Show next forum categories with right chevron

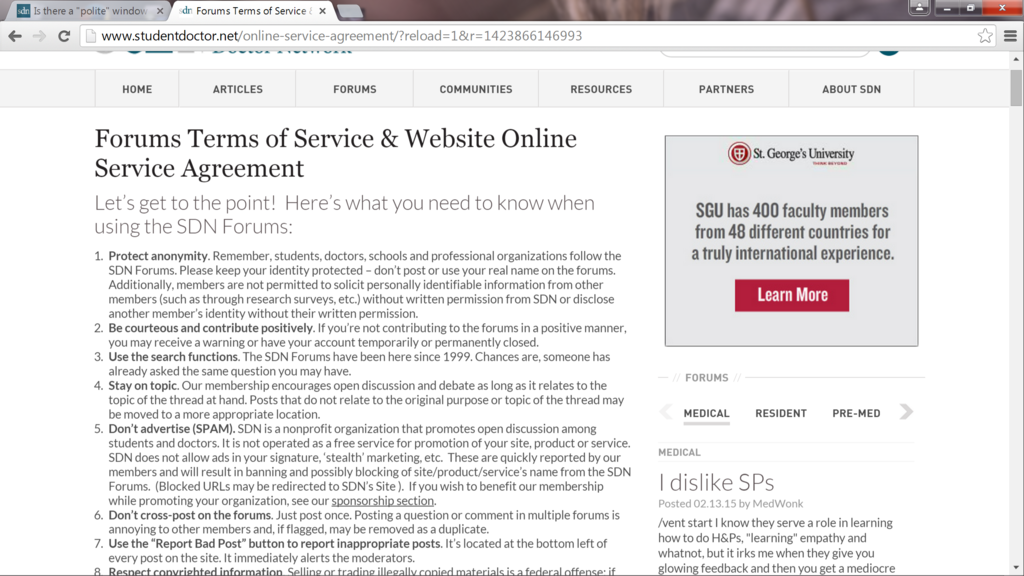906,412
